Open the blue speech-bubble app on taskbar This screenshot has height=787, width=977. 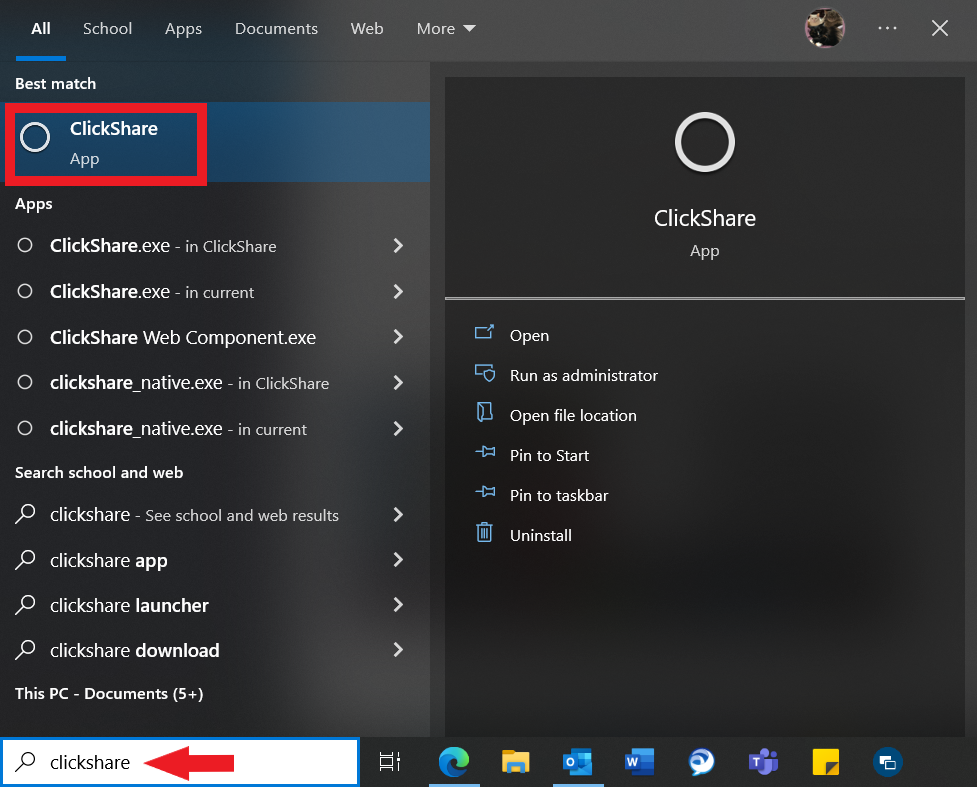701,761
